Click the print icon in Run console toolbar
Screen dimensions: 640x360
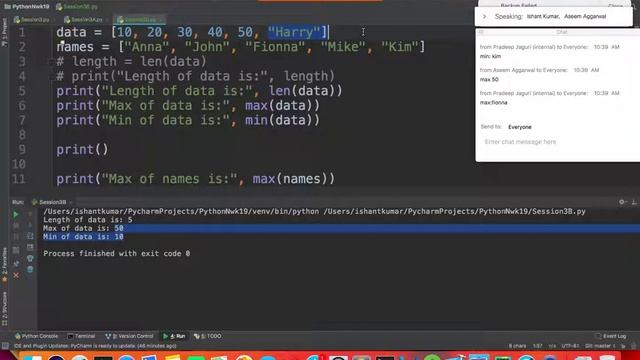pos(30,247)
